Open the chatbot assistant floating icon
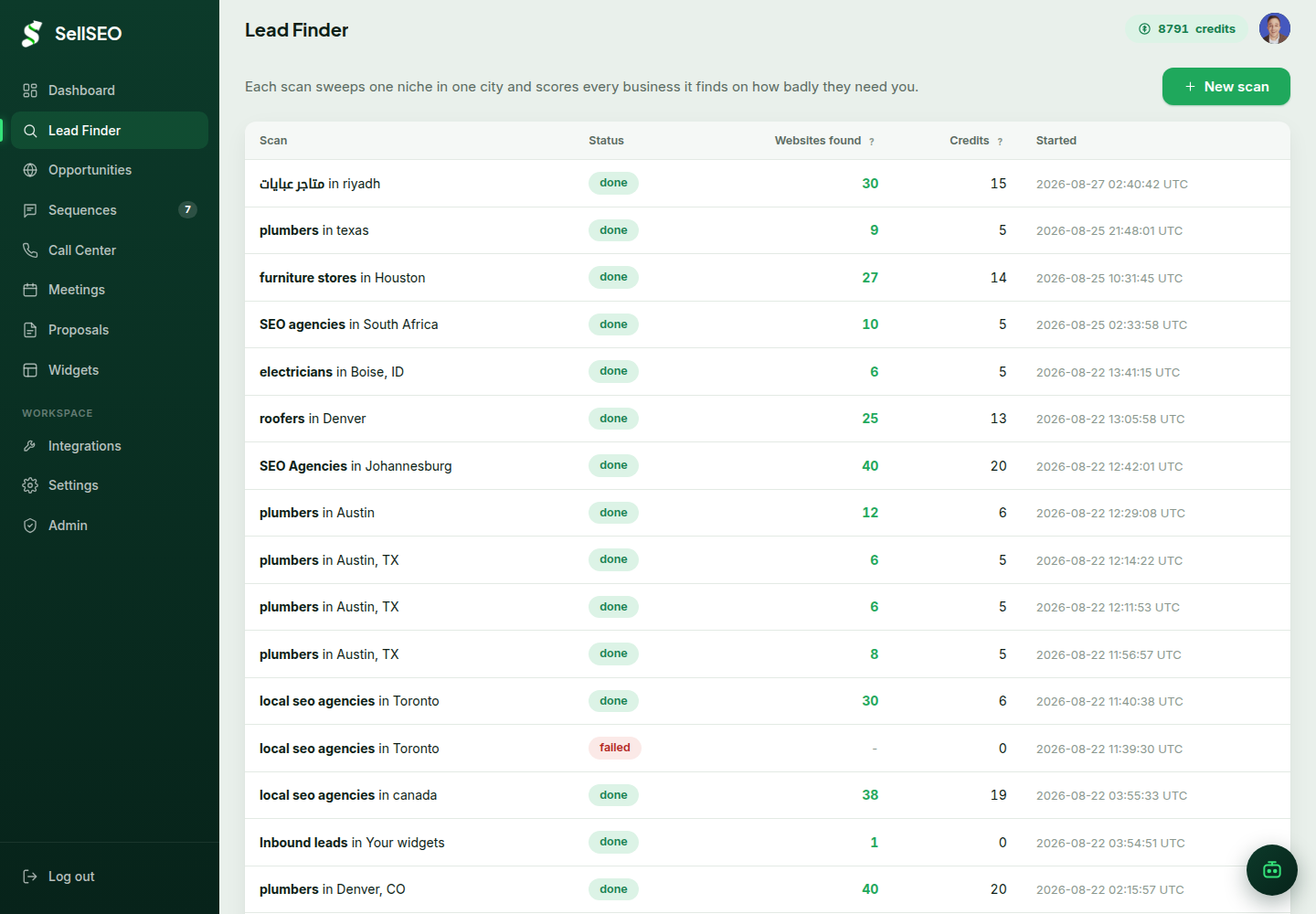Viewport: 1316px width, 914px height. [1272, 870]
